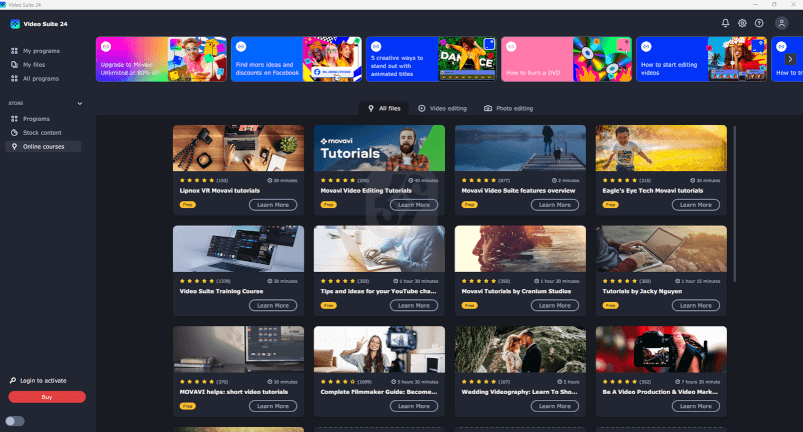Click the Online courses lightbulb icon

click(x=14, y=146)
